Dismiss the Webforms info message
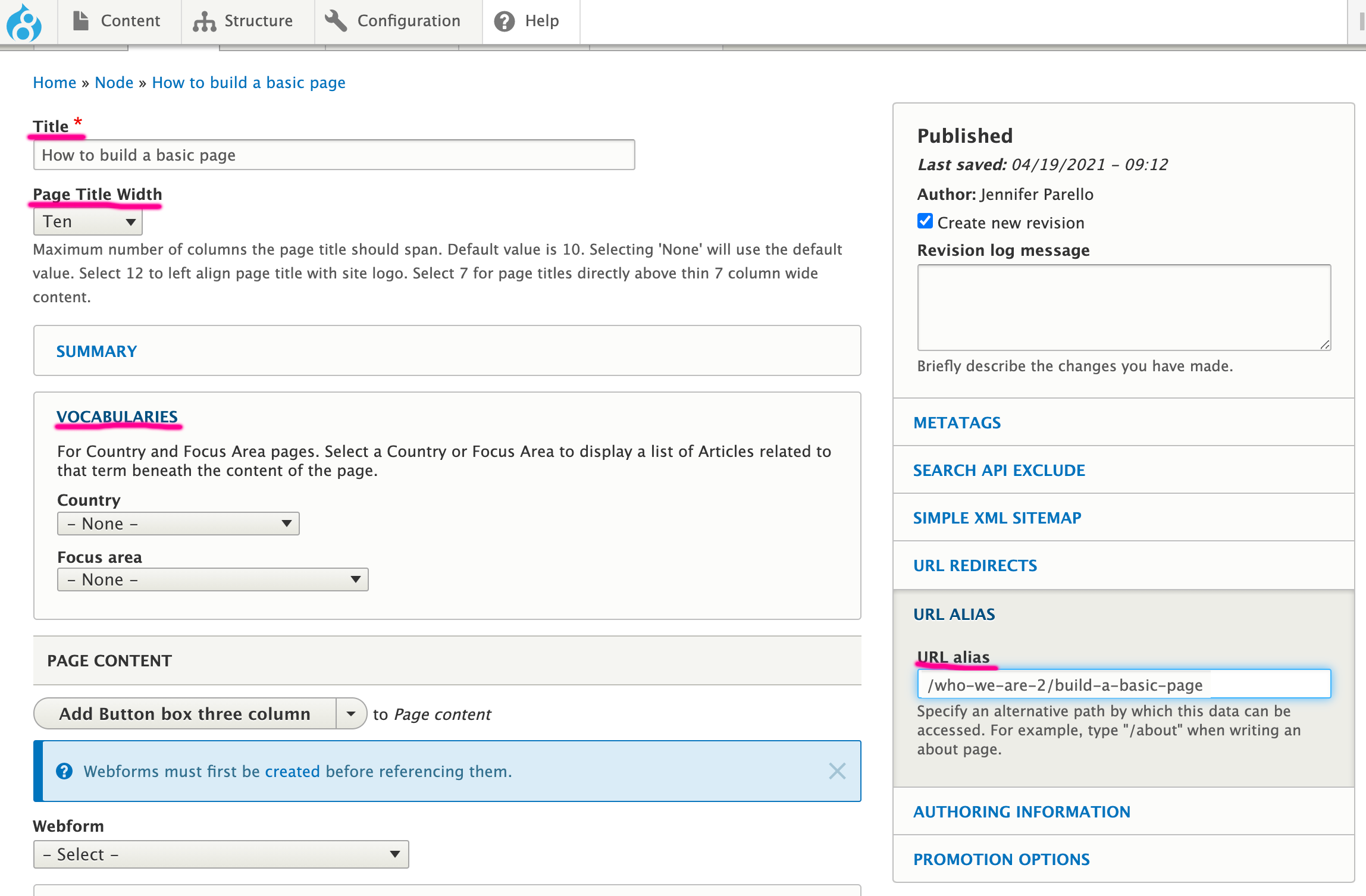This screenshot has height=896, width=1366. click(x=837, y=771)
